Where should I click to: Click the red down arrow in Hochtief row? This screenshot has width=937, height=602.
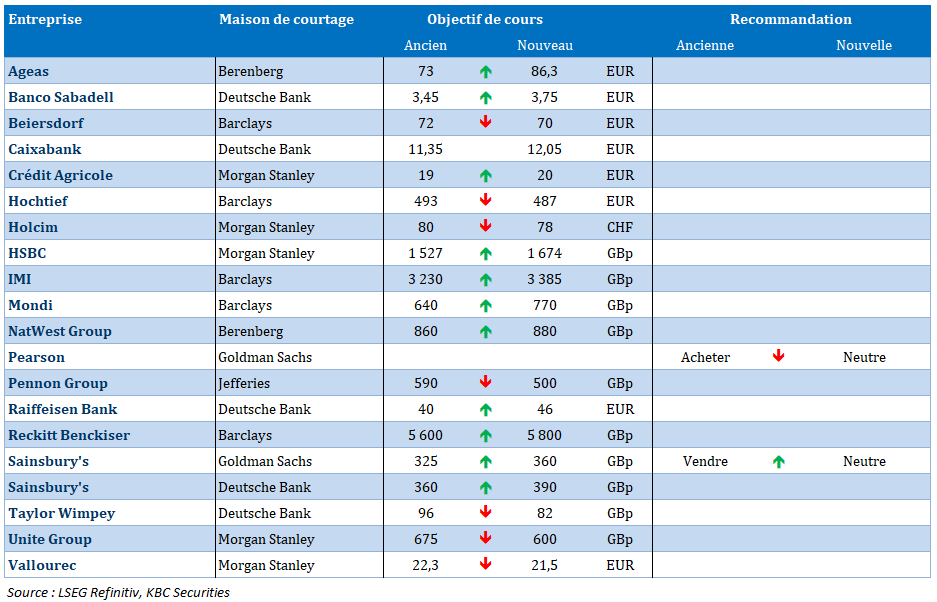[485, 200]
